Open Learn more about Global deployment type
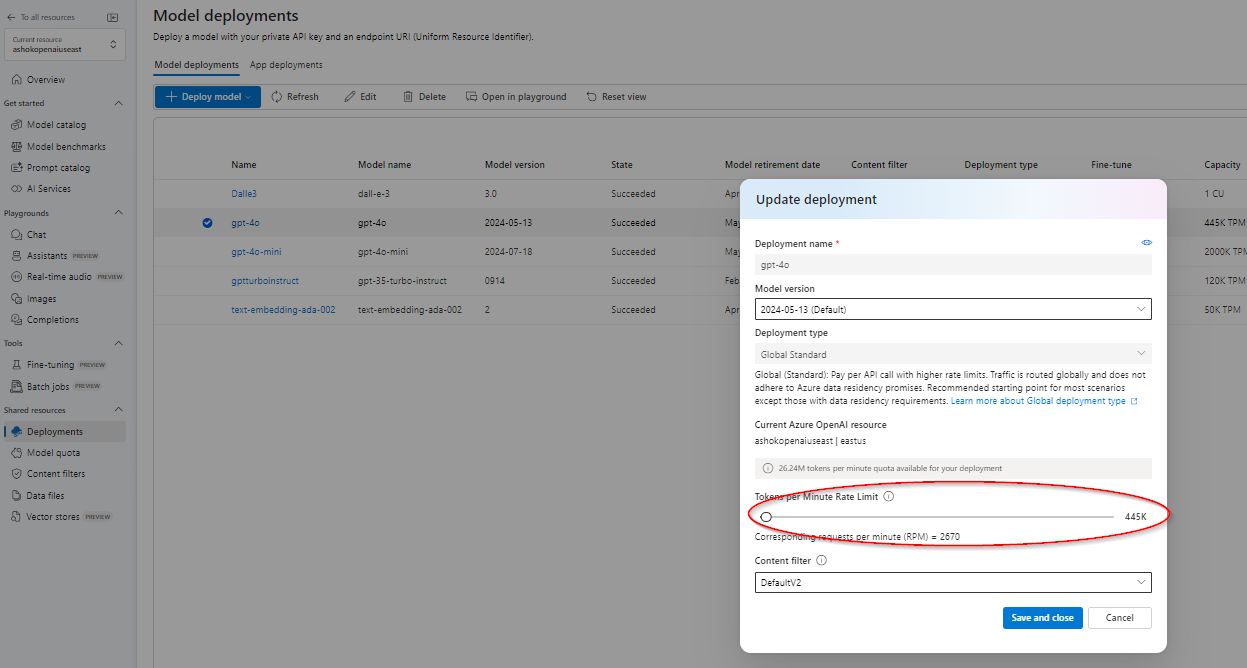The width and height of the screenshot is (1247, 668). 1044,401
